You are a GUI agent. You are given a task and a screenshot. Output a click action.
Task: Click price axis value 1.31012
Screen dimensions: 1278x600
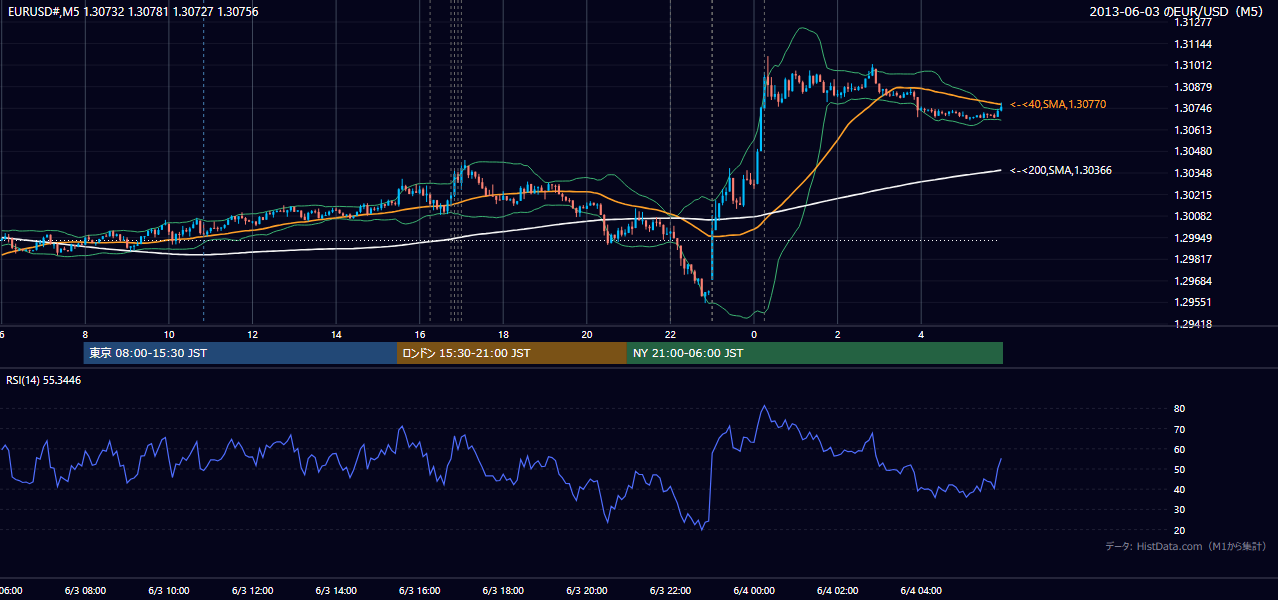(1193, 65)
